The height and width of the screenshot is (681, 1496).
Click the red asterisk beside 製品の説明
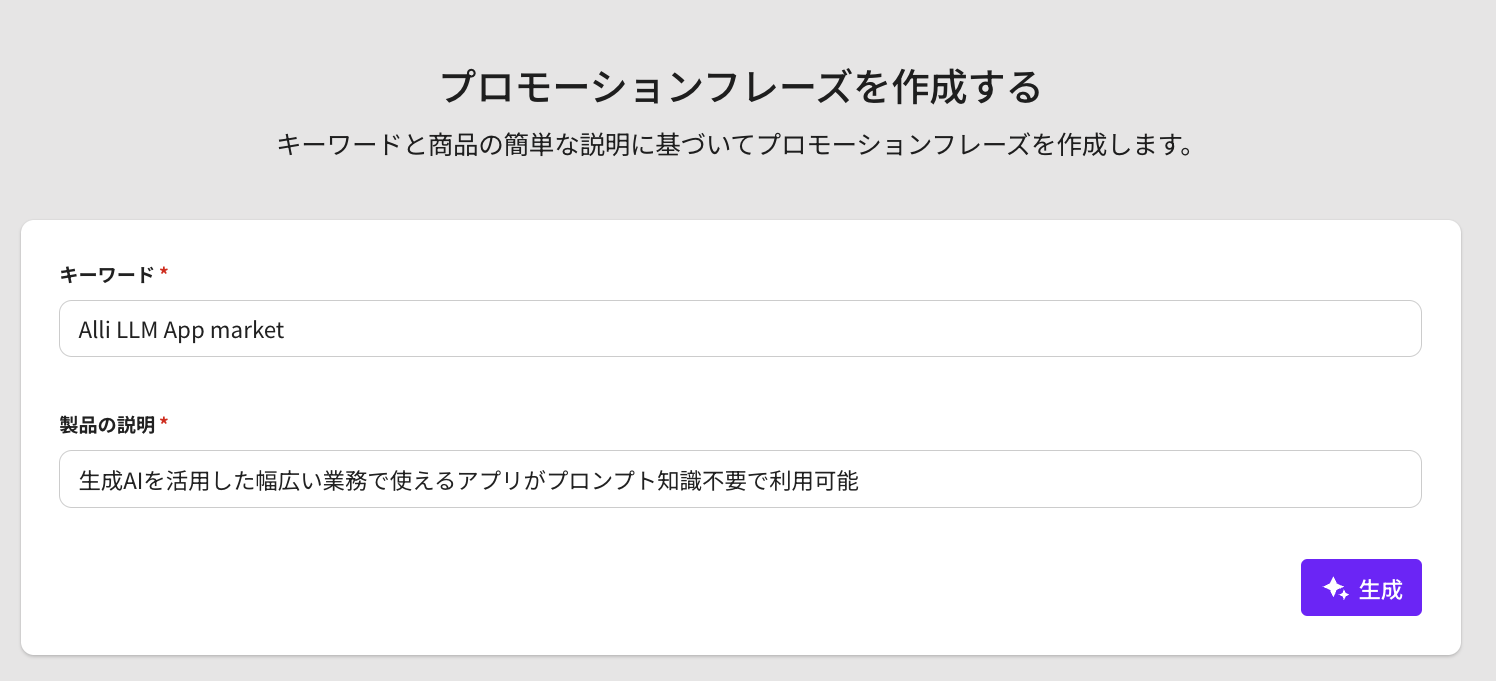(x=164, y=424)
